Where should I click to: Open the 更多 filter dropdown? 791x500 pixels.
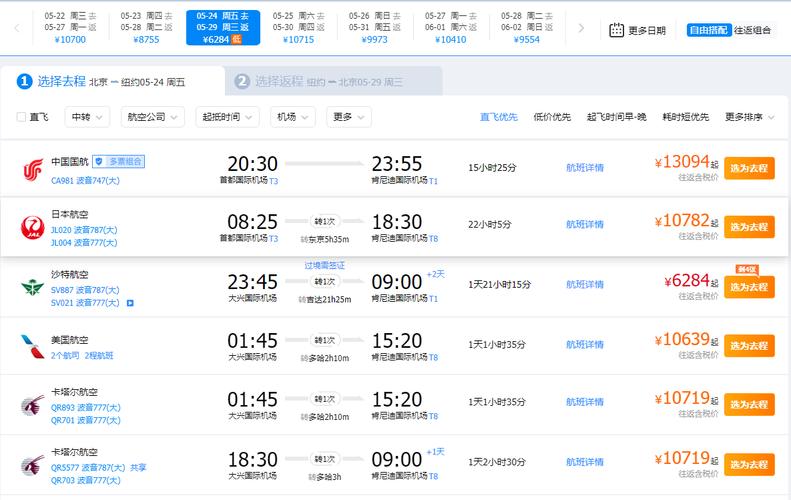349,117
